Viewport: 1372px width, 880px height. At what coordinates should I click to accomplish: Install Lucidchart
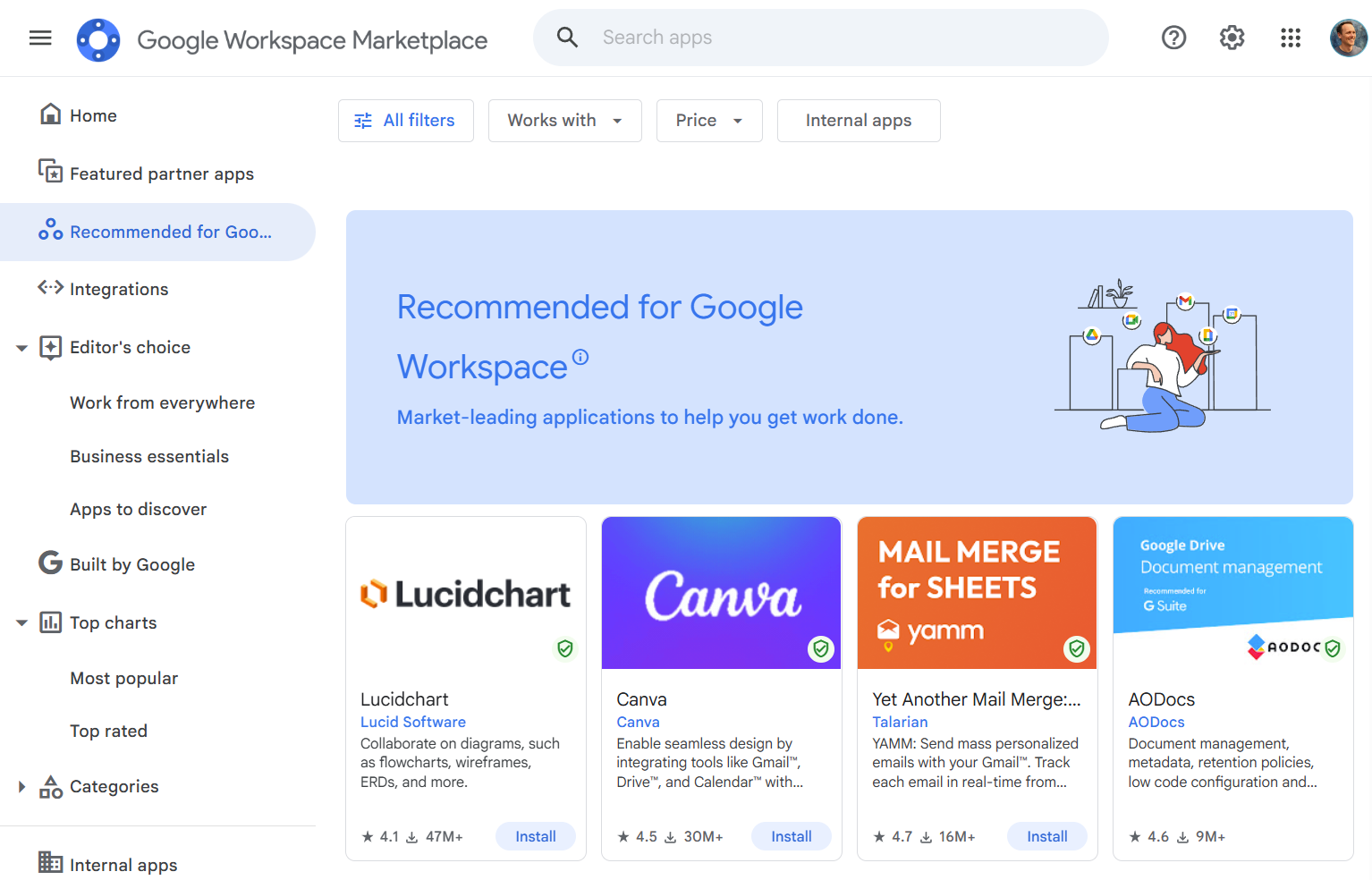coord(536,836)
